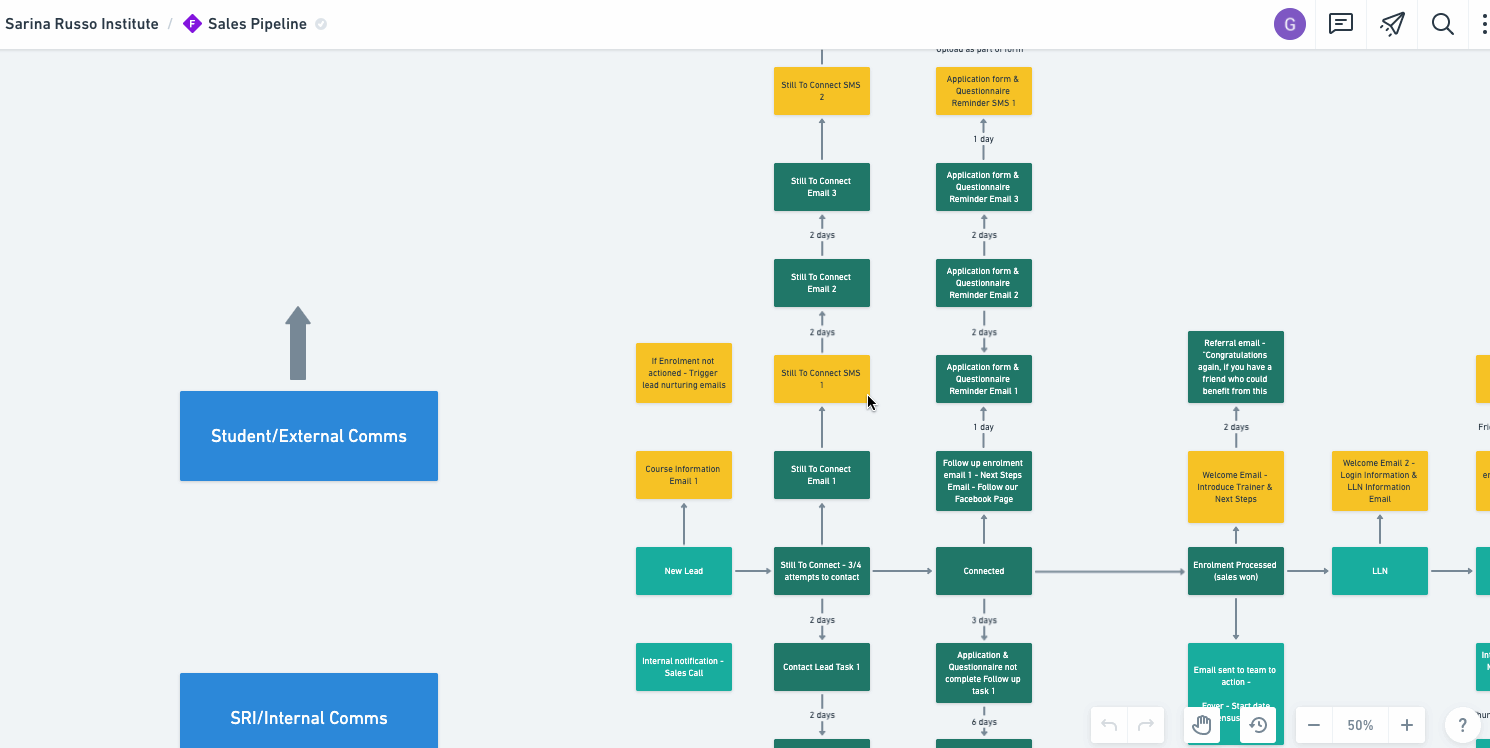Select the Connected node
The height and width of the screenshot is (748, 1490).
tap(984, 571)
